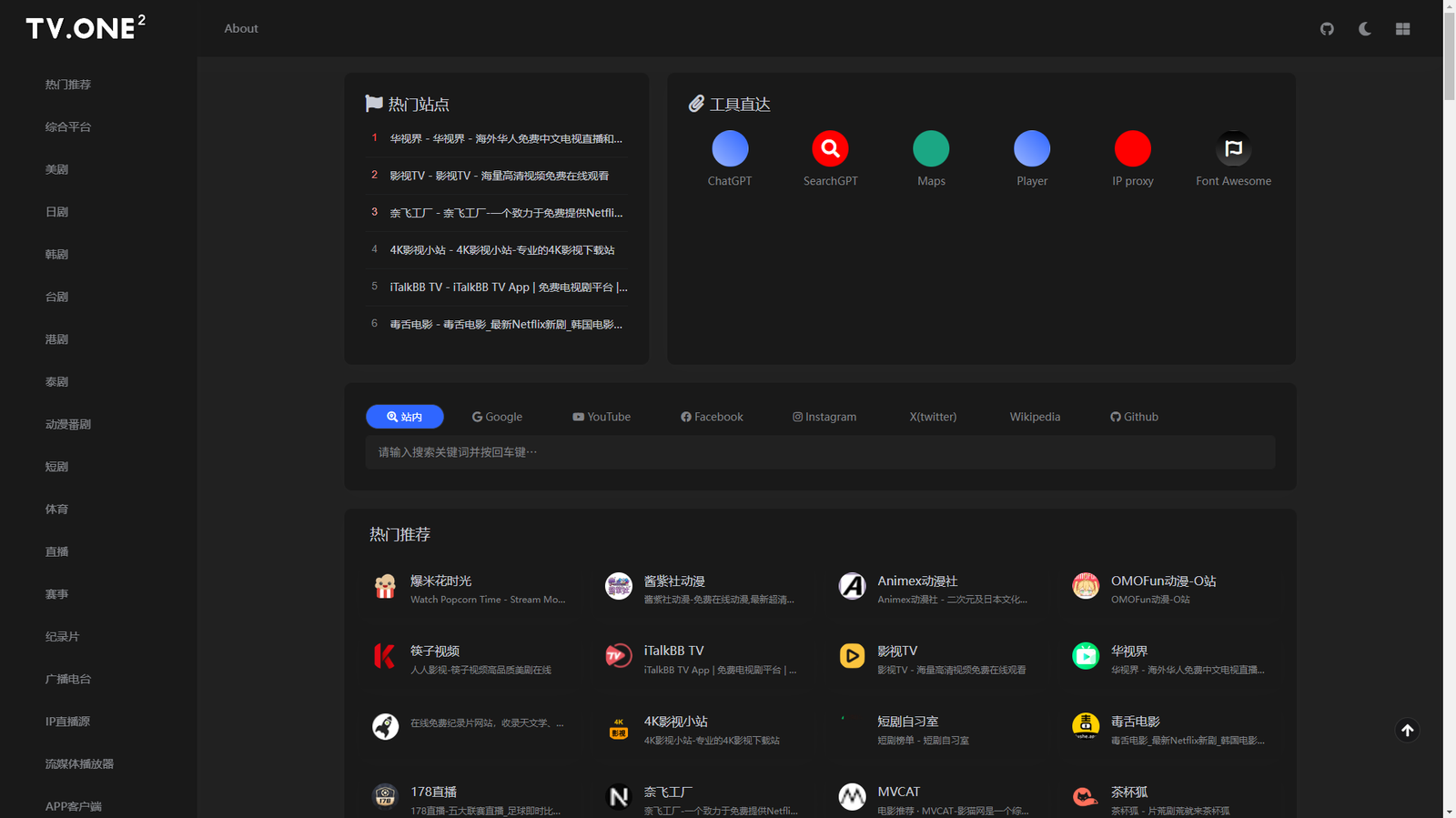Open 流媒体播放器 sidebar category
Screen dimensions: 1456x818
point(79,764)
